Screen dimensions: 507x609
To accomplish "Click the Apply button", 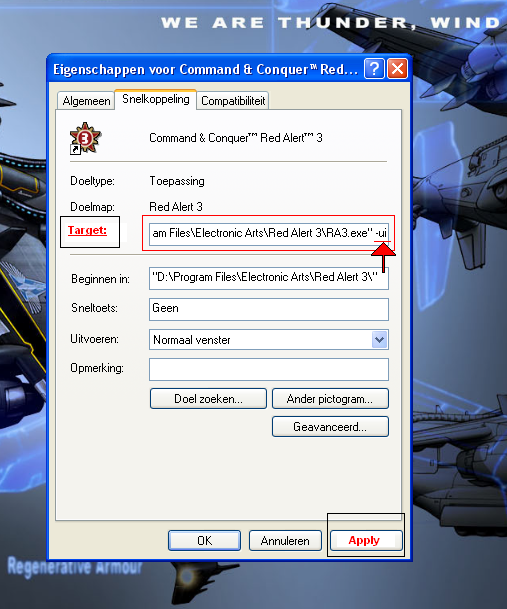I will [366, 540].
